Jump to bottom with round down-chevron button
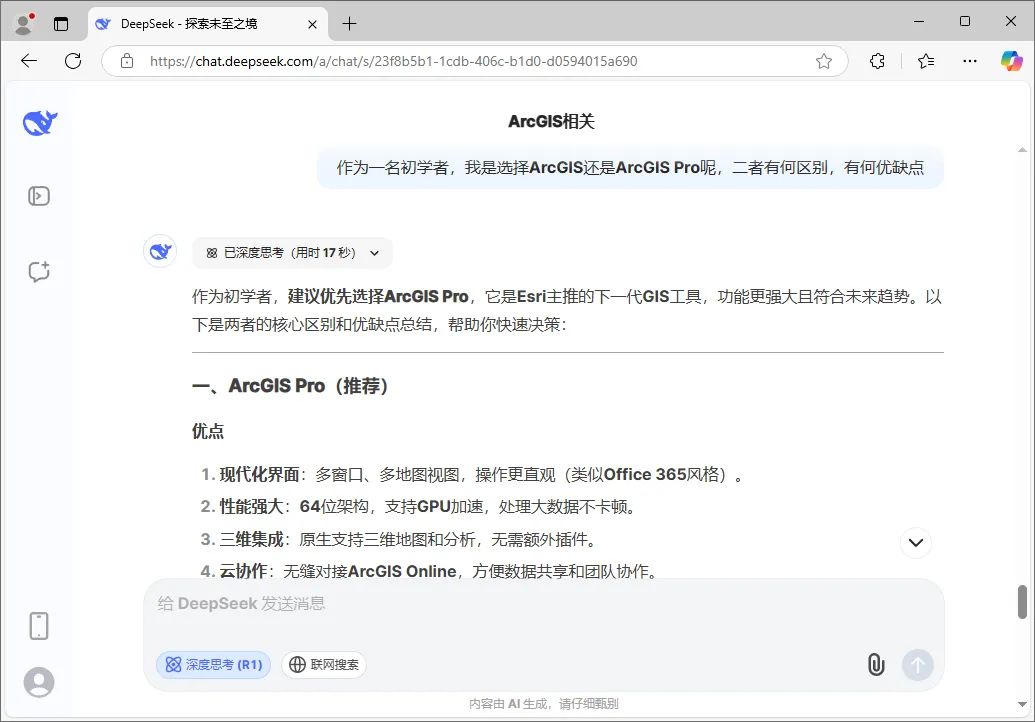 pos(916,542)
